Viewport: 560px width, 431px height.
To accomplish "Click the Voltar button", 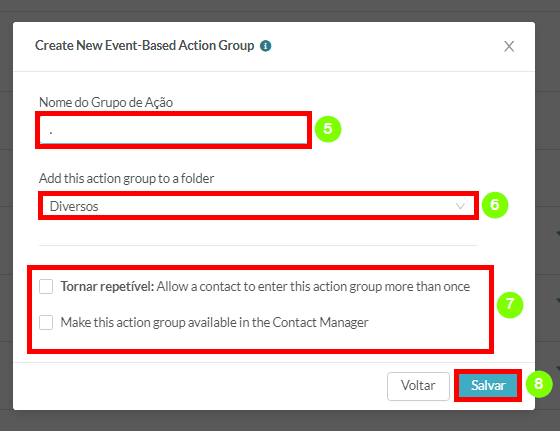I will (x=418, y=386).
